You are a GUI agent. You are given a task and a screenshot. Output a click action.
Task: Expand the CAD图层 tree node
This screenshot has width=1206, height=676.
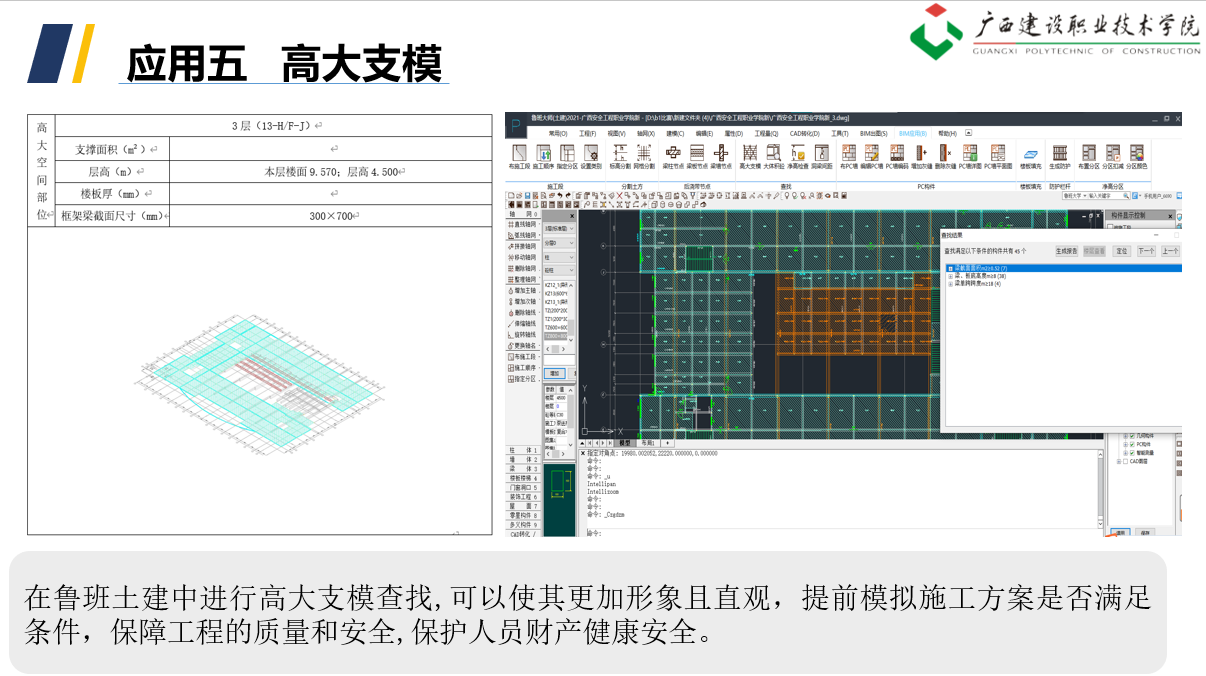1118,461
